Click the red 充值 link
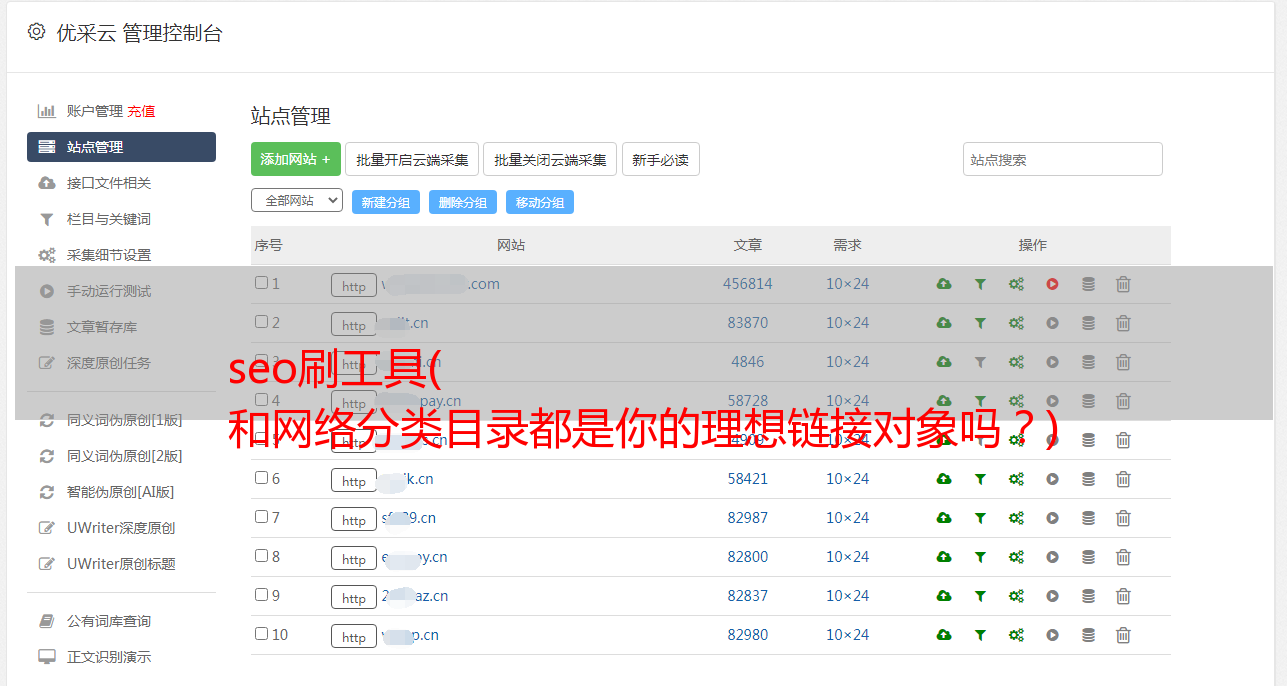Image resolution: width=1287 pixels, height=686 pixels. pyautogui.click(x=141, y=111)
